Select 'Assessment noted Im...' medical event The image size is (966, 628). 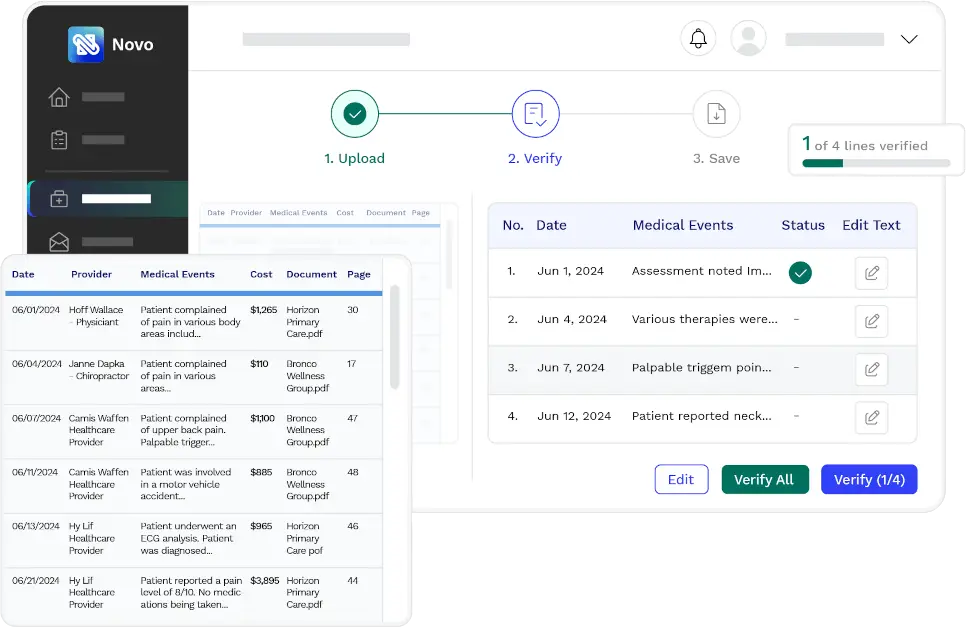(x=701, y=271)
